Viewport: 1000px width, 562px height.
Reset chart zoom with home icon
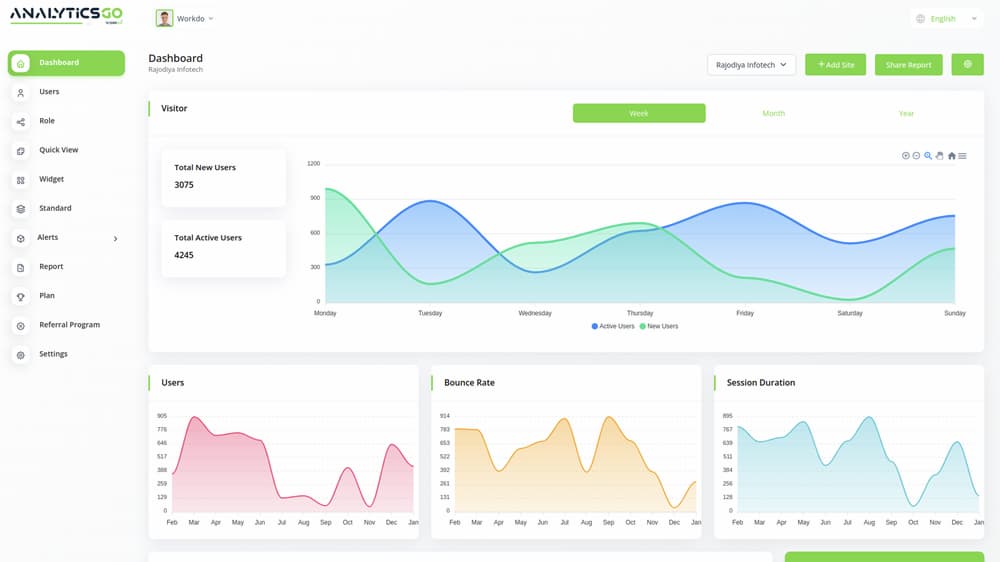[952, 156]
